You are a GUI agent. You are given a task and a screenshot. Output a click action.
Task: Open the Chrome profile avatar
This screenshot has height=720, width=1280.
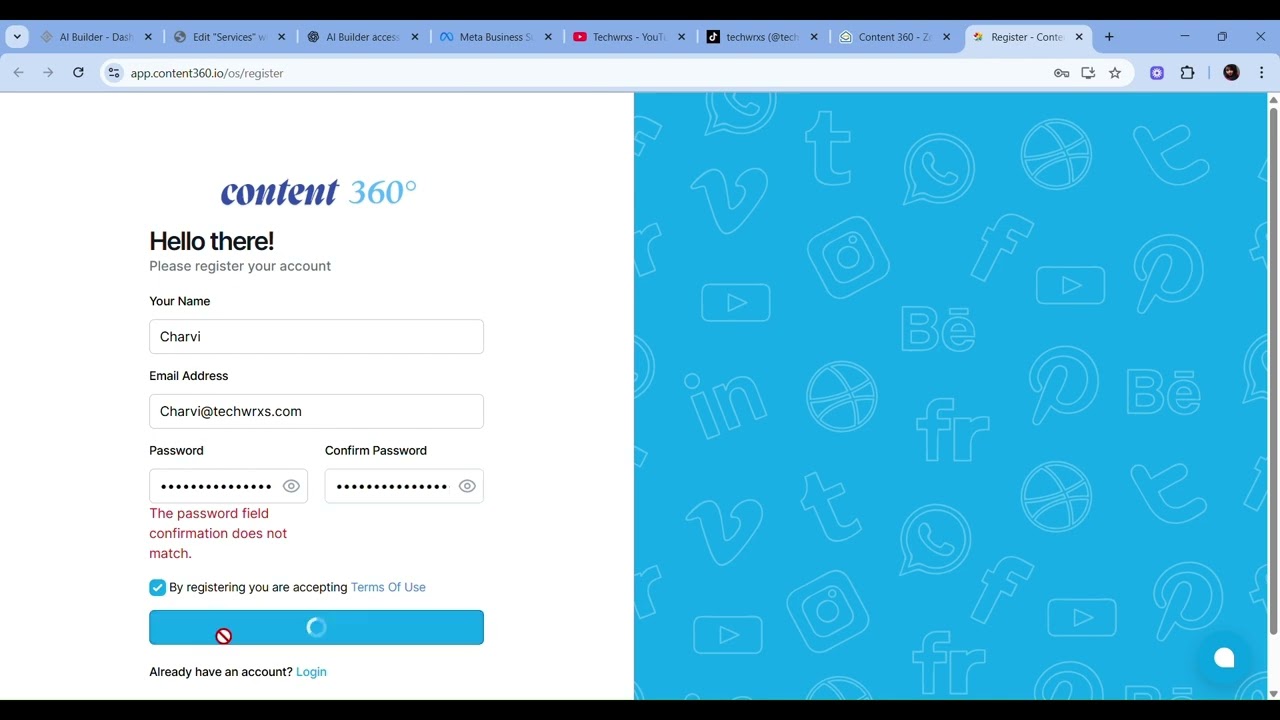[x=1231, y=73]
